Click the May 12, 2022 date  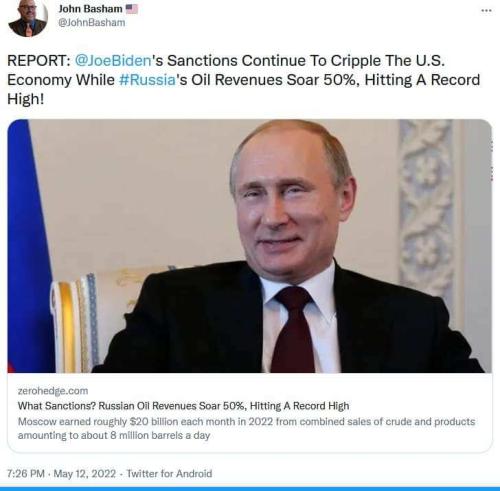[85, 473]
